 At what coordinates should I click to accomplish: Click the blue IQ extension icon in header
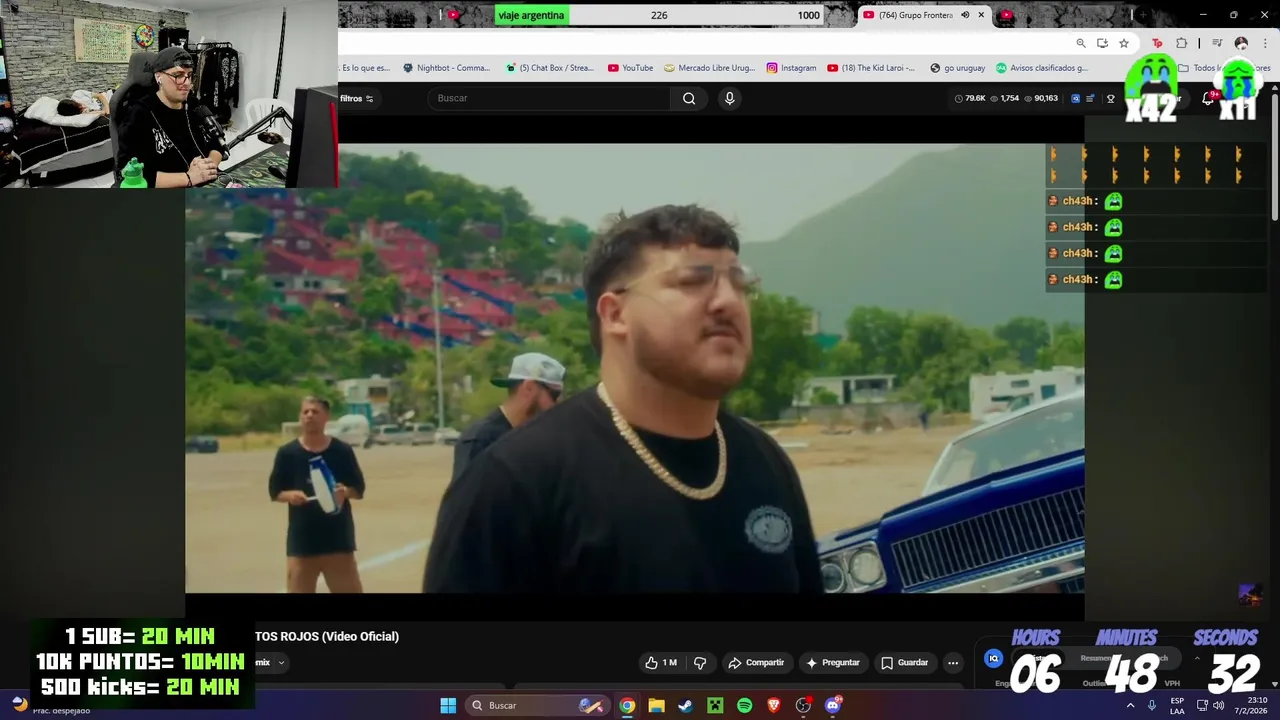pos(1075,98)
